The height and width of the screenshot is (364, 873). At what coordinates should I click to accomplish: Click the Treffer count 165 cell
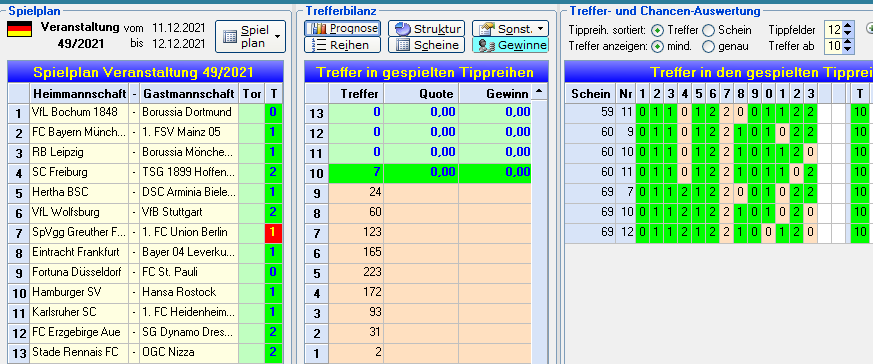(356, 253)
